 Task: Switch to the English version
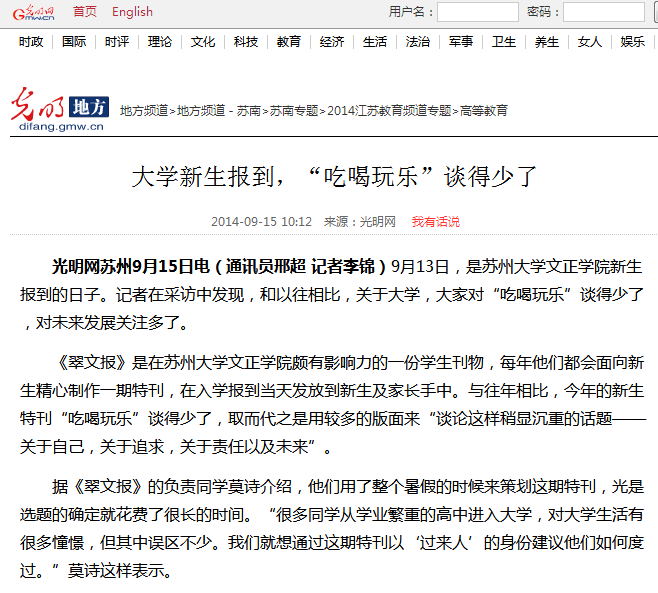click(132, 12)
